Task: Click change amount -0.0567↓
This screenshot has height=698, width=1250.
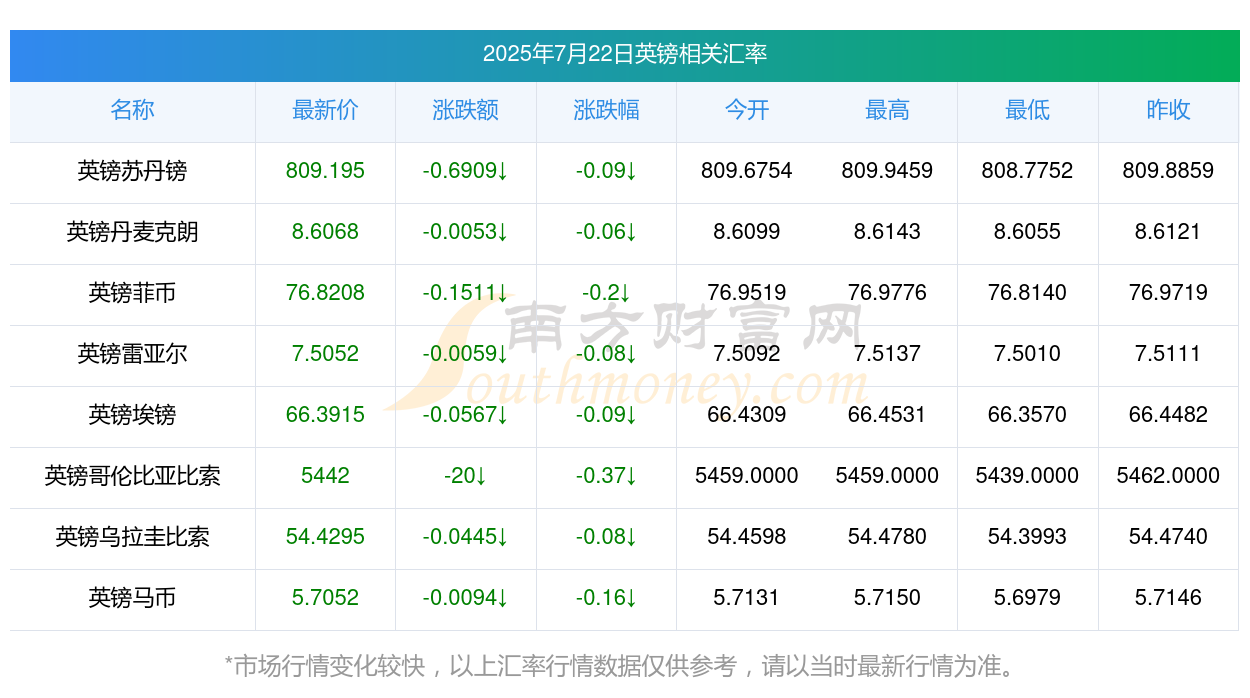Action: click(x=465, y=415)
